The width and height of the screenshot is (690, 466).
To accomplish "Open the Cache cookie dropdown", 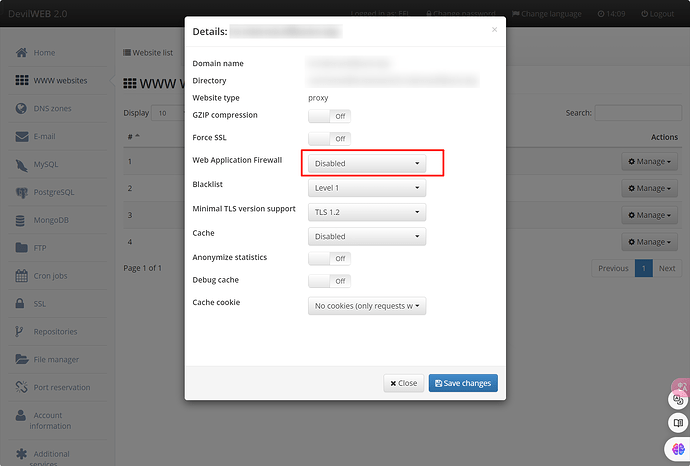I will coord(367,306).
